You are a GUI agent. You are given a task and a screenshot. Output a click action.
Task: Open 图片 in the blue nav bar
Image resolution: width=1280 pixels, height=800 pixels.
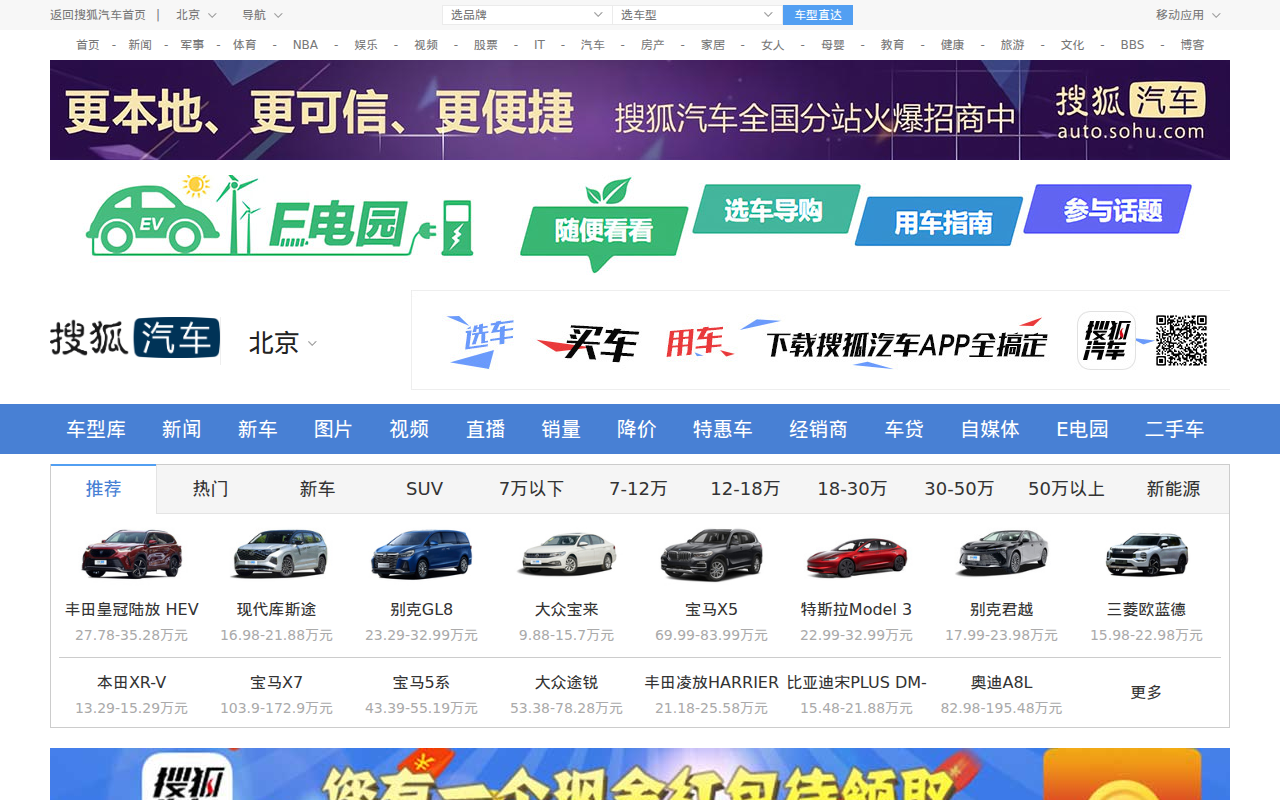(333, 429)
